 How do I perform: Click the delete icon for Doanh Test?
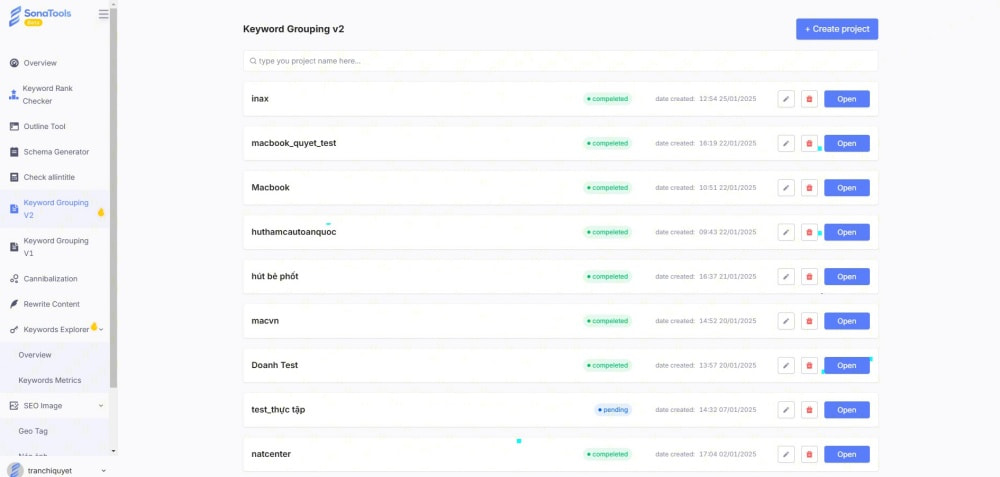point(809,366)
